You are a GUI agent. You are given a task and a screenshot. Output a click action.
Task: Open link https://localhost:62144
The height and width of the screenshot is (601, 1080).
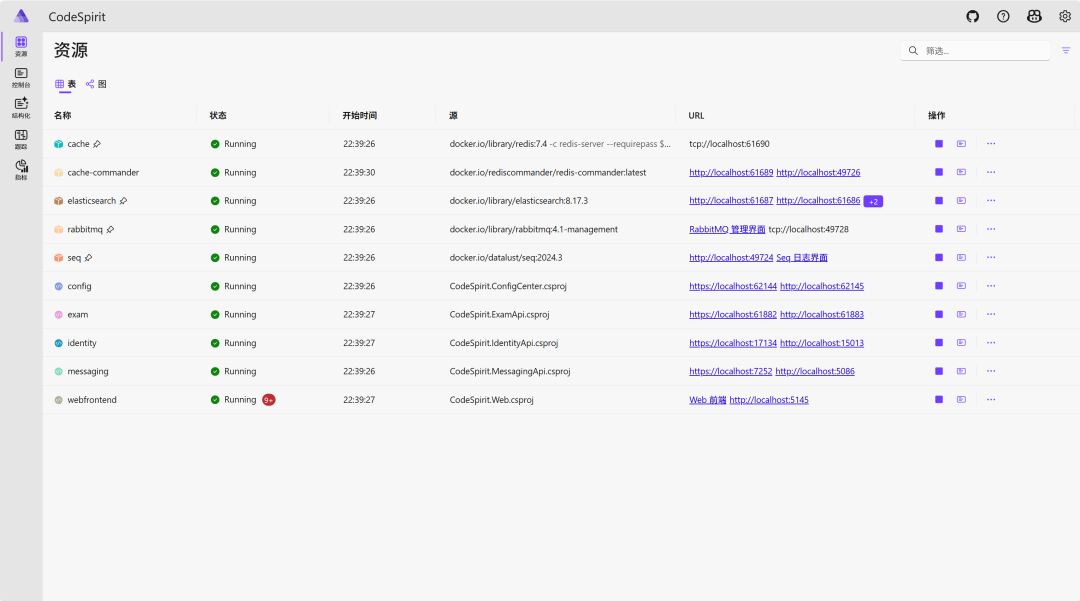[x=733, y=286]
